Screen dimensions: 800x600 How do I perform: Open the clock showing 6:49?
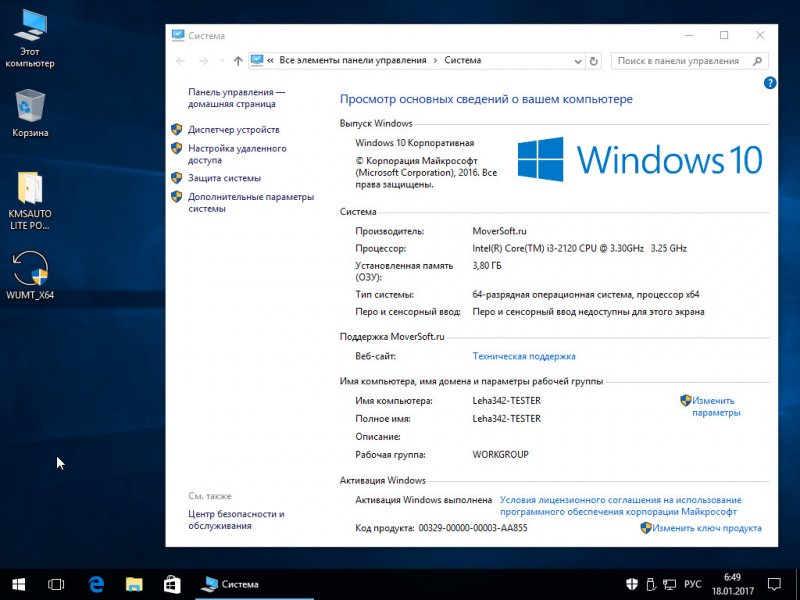pyautogui.click(x=733, y=585)
